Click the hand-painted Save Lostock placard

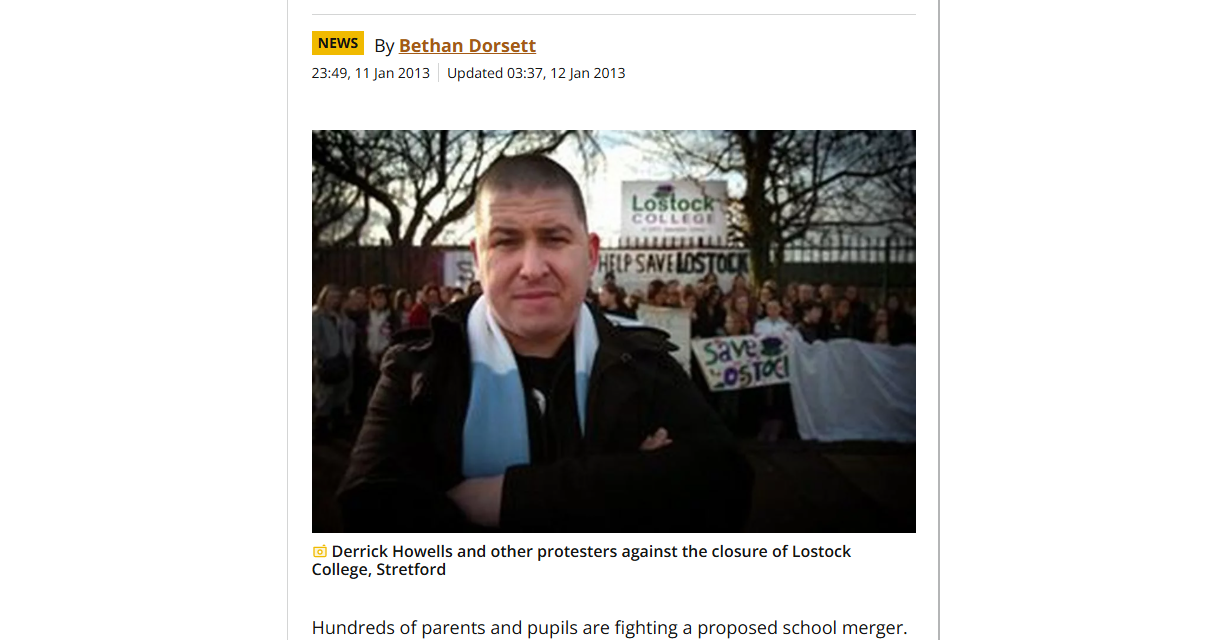coord(743,361)
